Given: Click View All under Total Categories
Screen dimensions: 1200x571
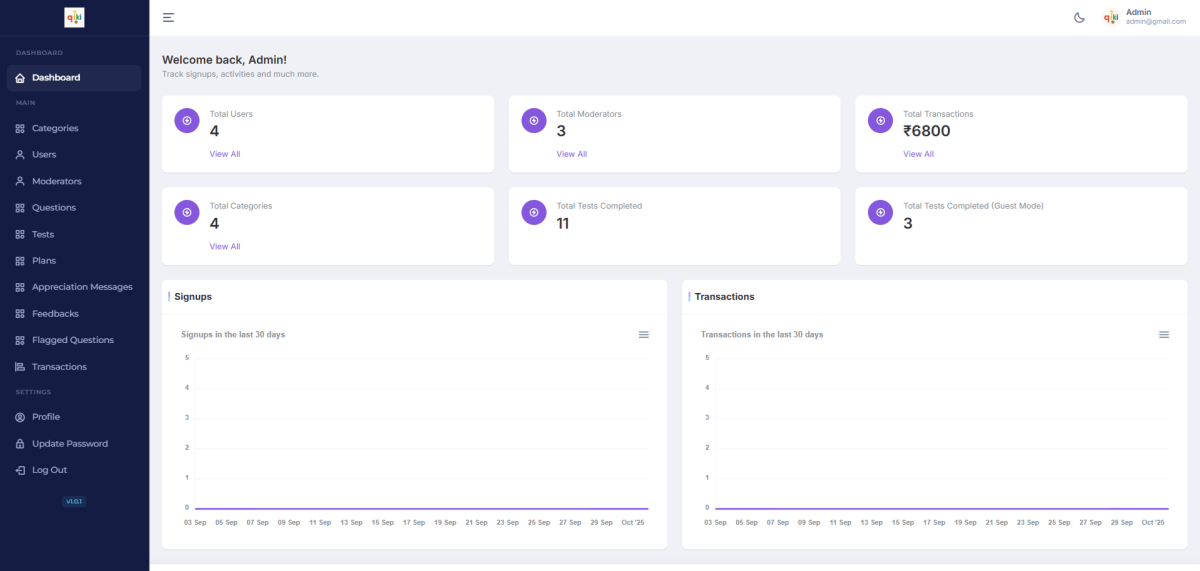Looking at the screenshot, I should (x=224, y=246).
